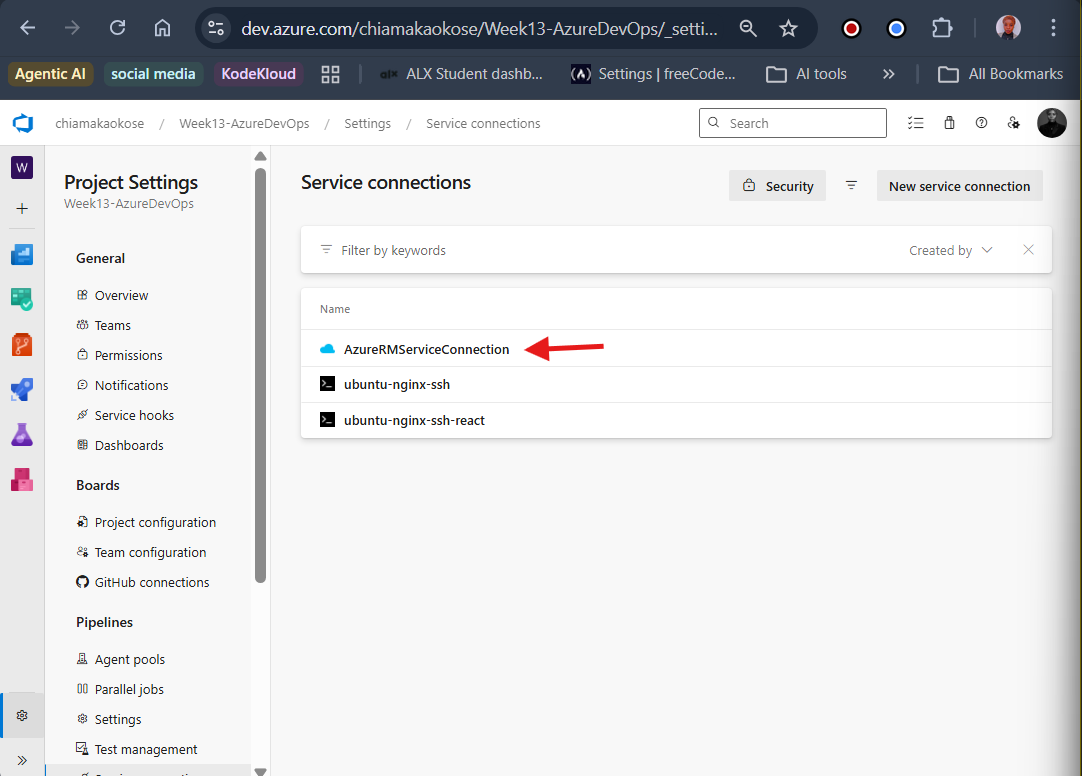The height and width of the screenshot is (776, 1082).
Task: Open Team configuration under Boards
Action: click(x=141, y=553)
